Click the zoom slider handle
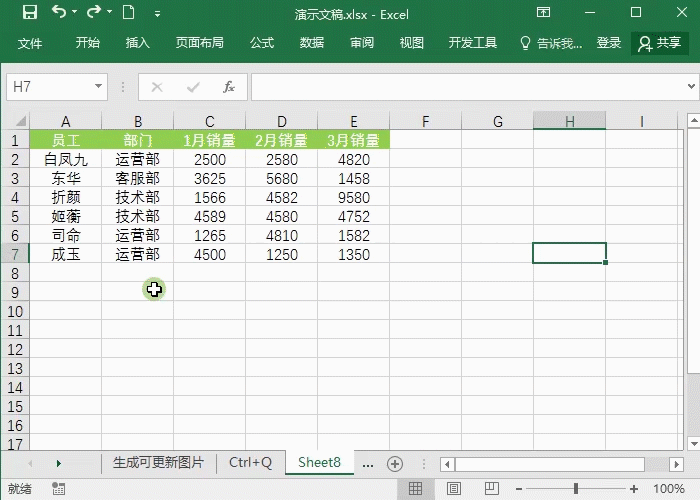The height and width of the screenshot is (500, 700). pyautogui.click(x=576, y=489)
